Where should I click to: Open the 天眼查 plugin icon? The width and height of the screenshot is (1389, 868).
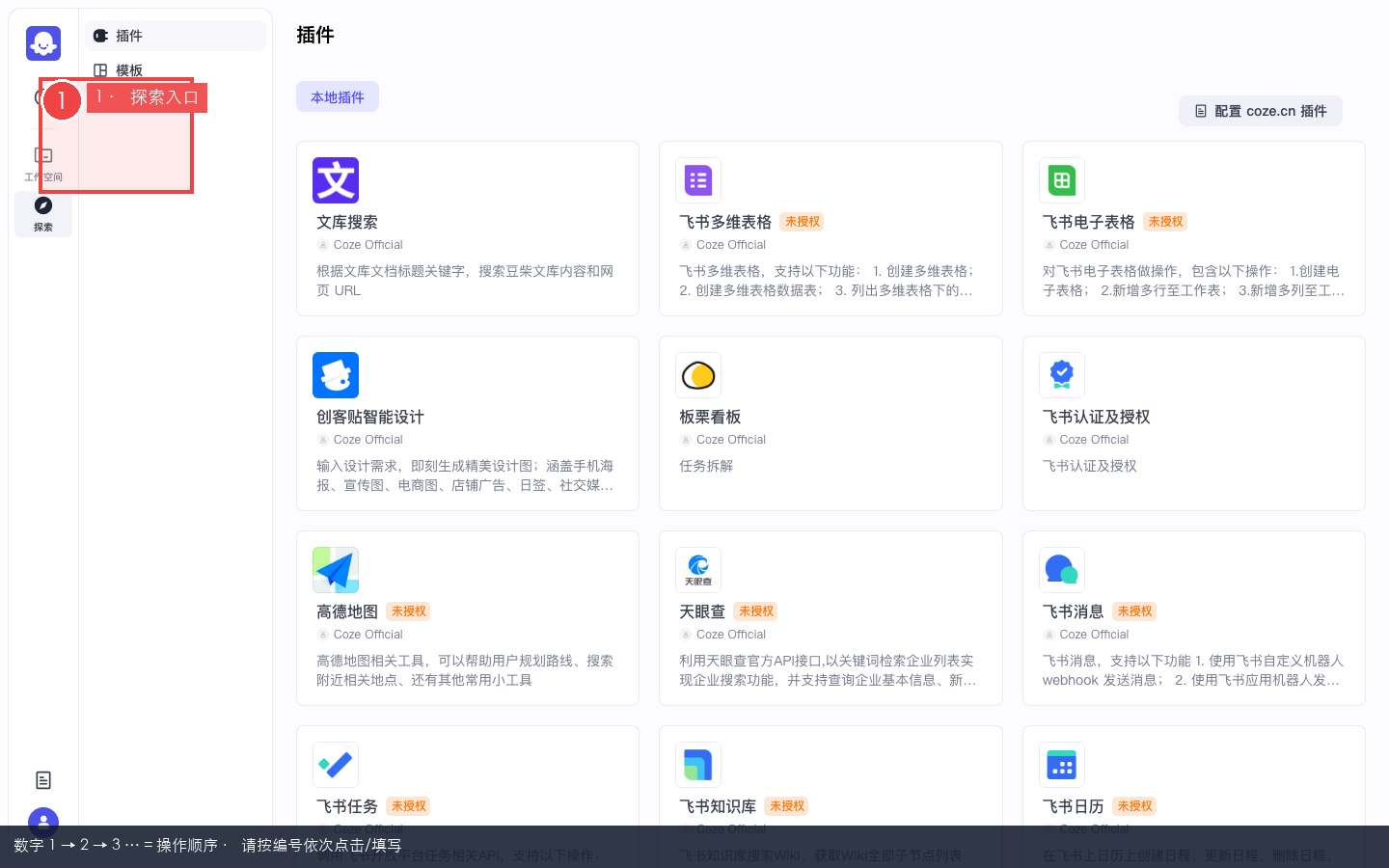coord(698,570)
